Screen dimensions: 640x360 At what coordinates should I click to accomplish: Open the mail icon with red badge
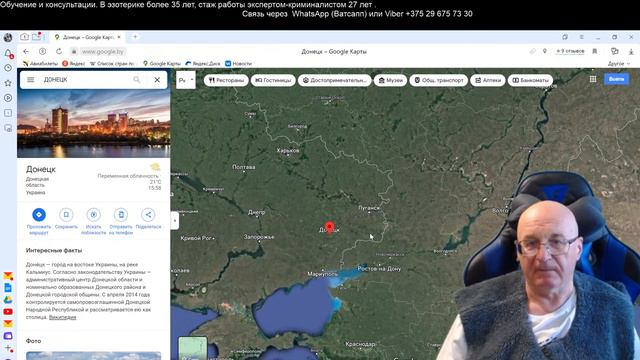click(x=8, y=276)
